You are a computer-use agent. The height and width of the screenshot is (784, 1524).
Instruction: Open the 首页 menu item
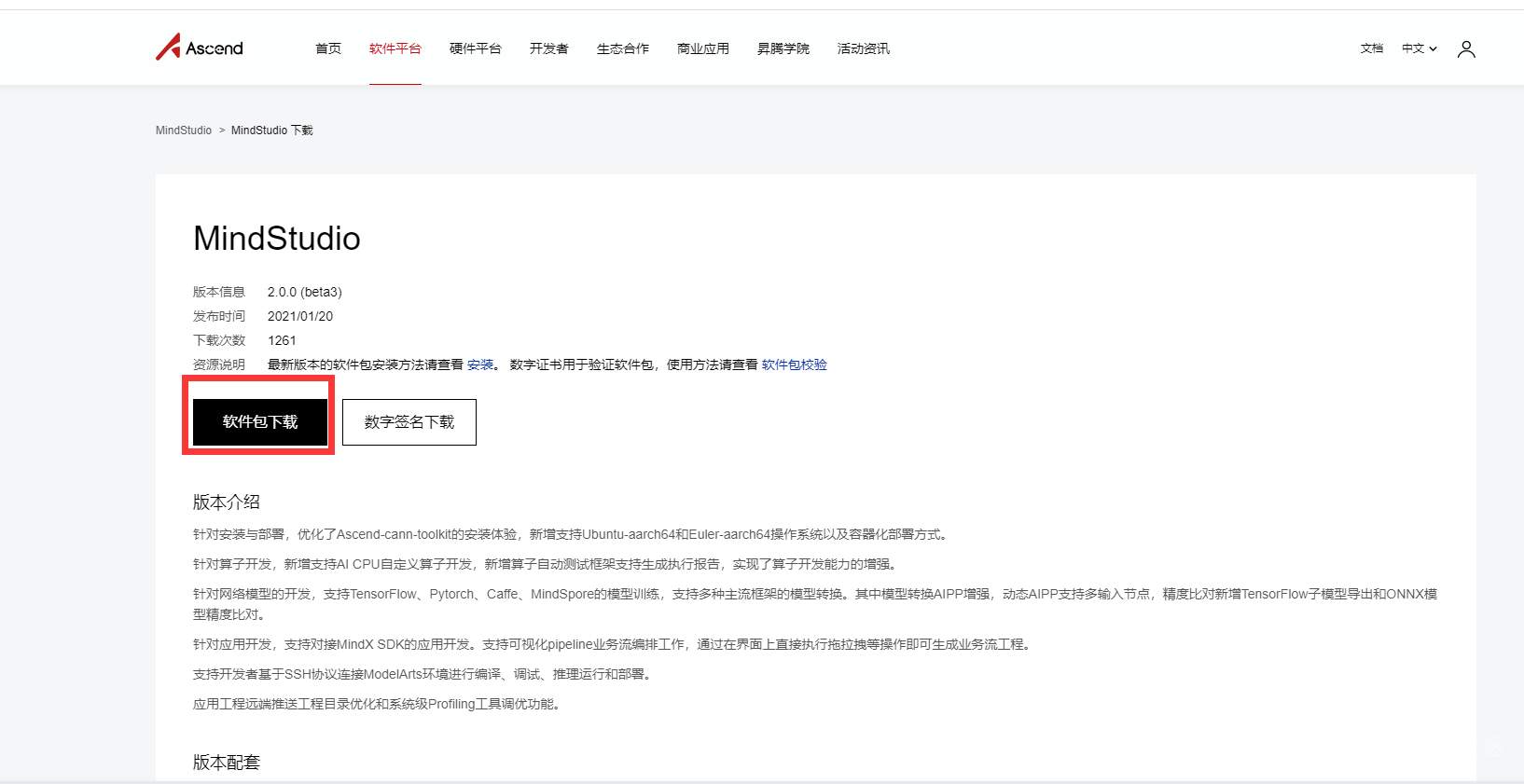pyautogui.click(x=328, y=48)
